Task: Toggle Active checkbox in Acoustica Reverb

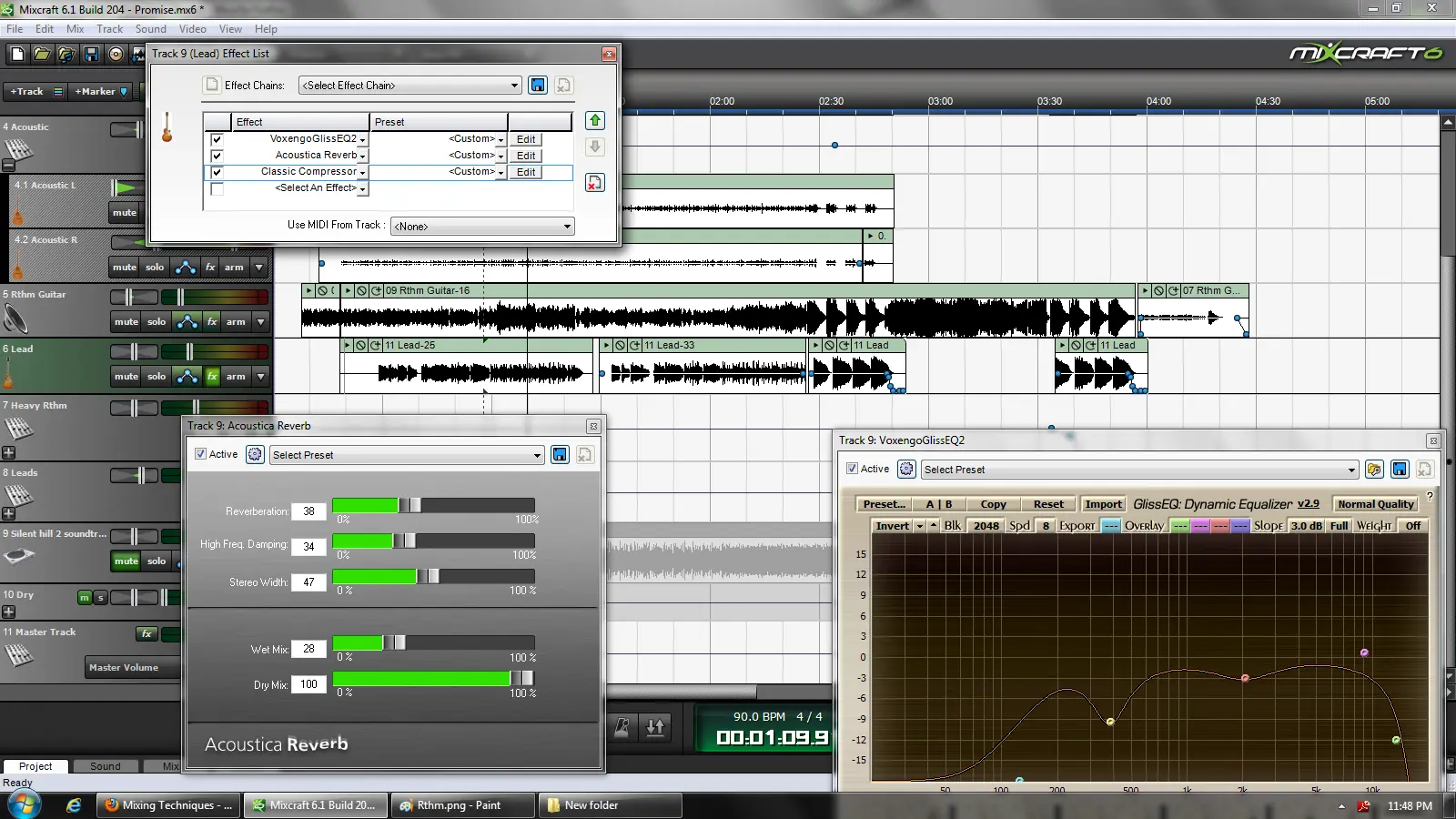Action: [201, 454]
